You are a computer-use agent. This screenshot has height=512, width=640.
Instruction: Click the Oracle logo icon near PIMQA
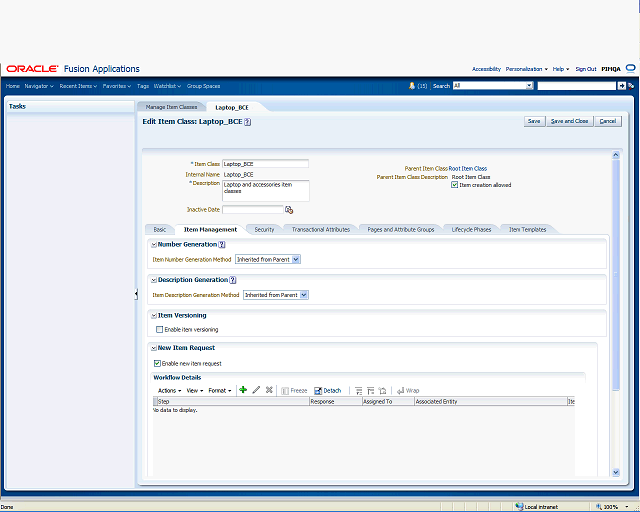point(631,69)
